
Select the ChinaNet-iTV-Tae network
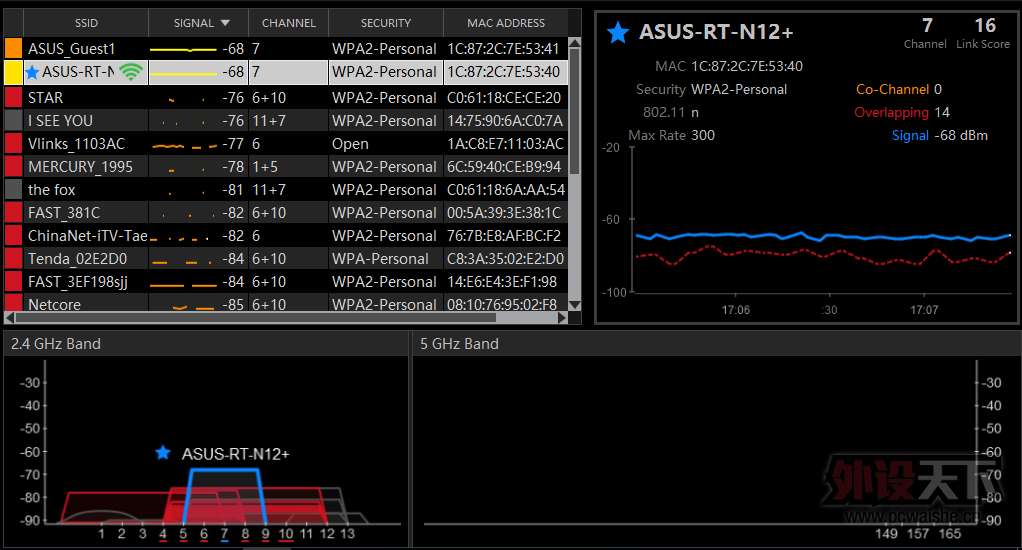[286, 235]
